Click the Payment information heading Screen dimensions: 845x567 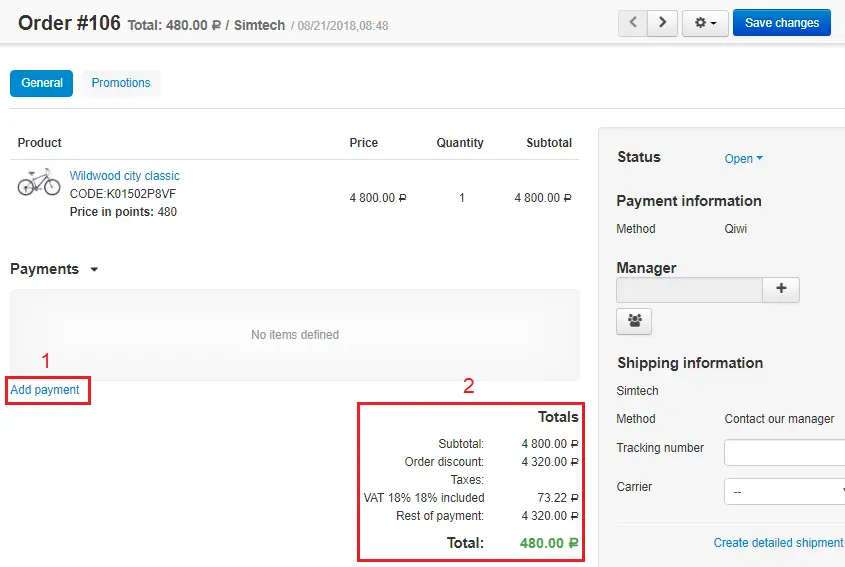[689, 201]
